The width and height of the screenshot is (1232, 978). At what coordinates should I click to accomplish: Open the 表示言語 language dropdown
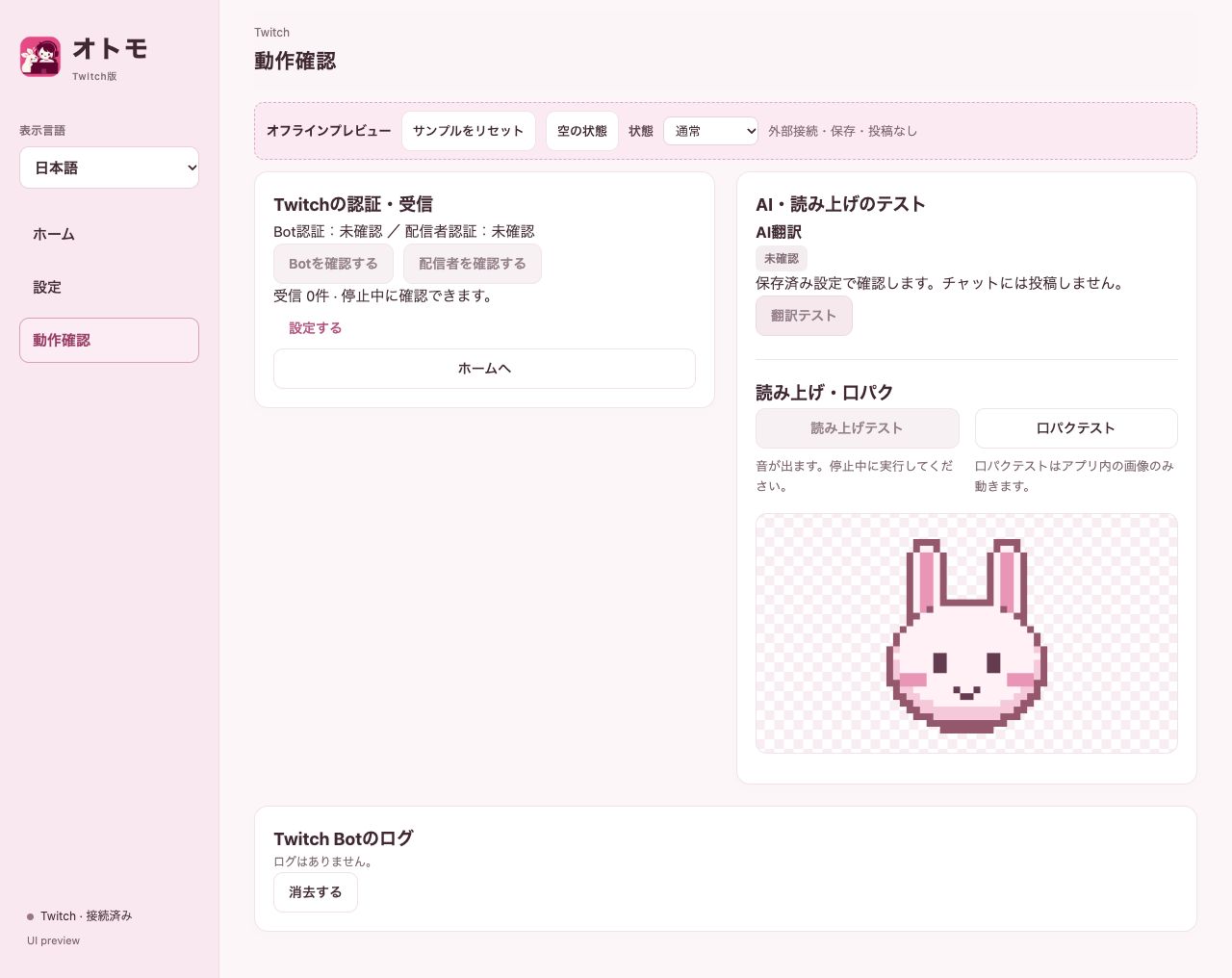pyautogui.click(x=109, y=167)
